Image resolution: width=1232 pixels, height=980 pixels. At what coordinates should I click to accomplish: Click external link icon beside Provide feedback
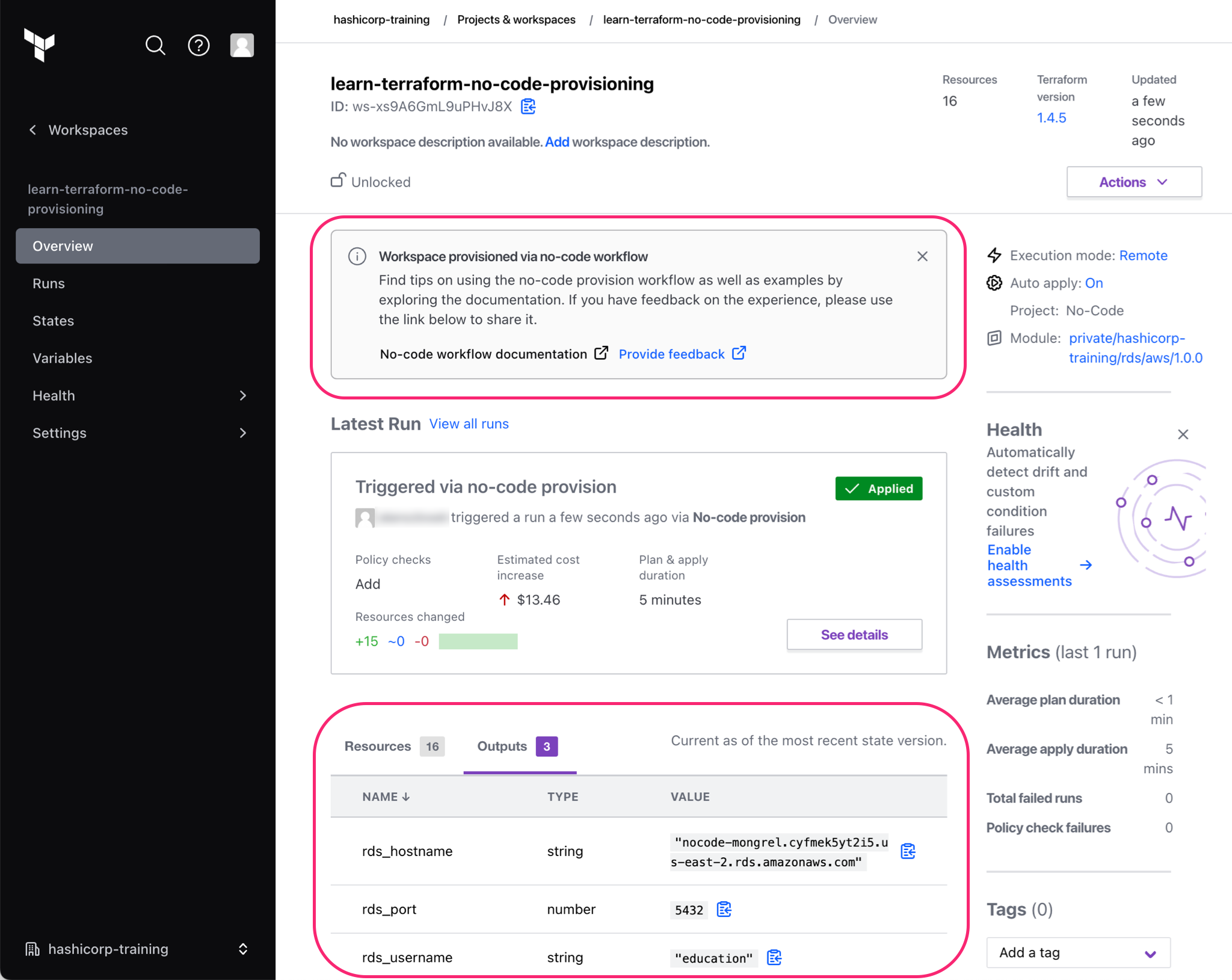(x=739, y=353)
